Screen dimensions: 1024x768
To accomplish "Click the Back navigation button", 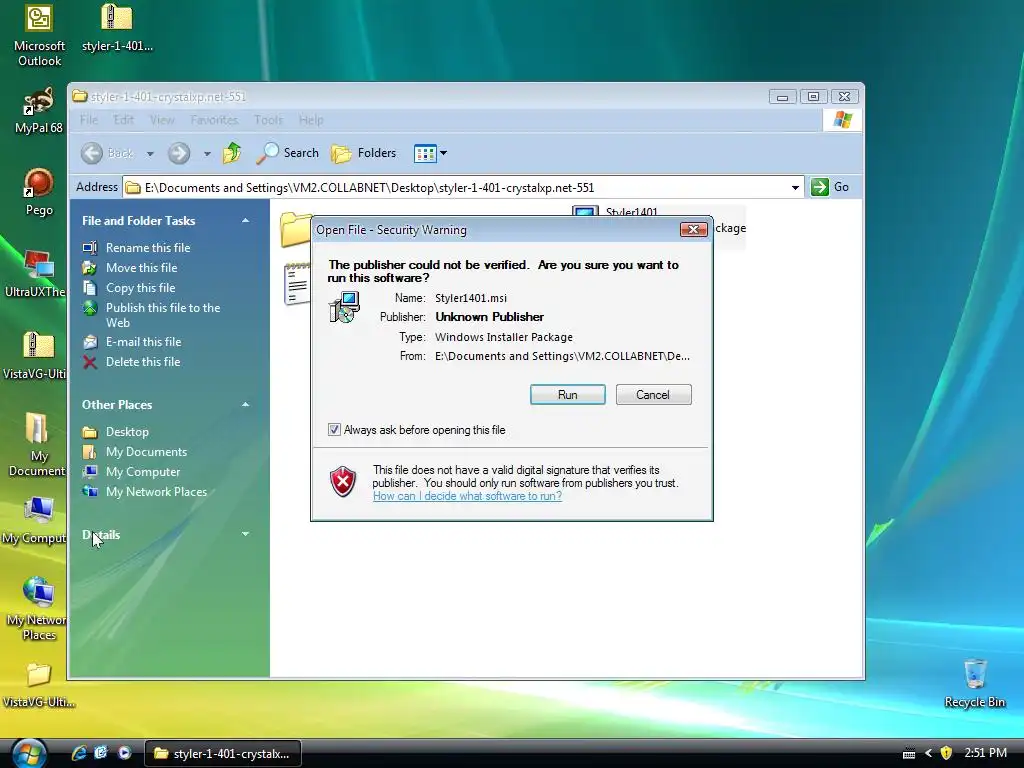I will tap(108, 153).
